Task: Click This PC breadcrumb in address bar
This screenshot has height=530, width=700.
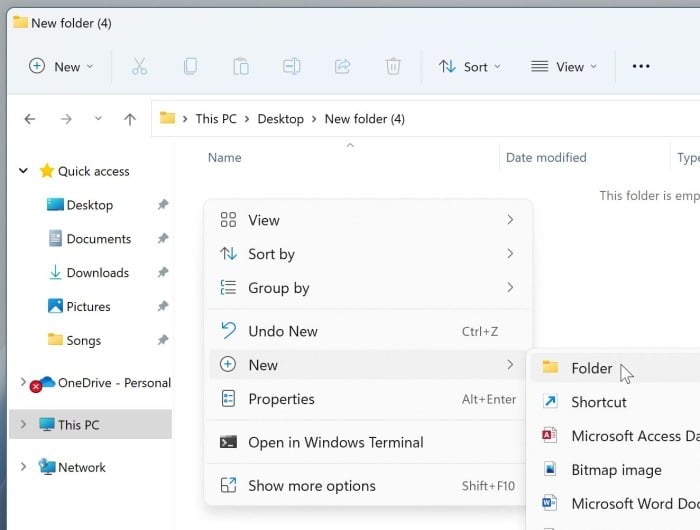Action: point(216,119)
